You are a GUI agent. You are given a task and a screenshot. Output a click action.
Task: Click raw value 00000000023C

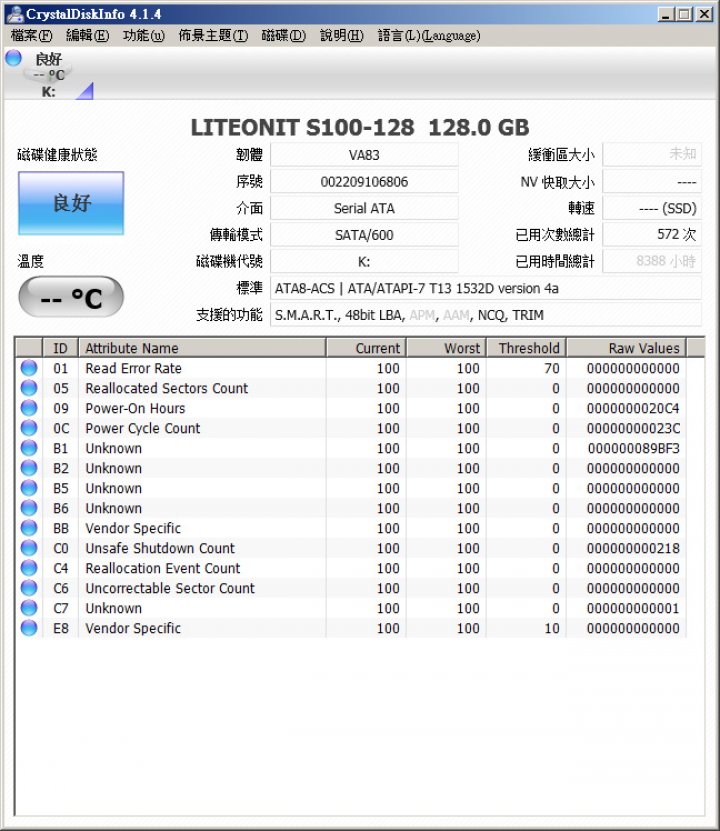(633, 428)
